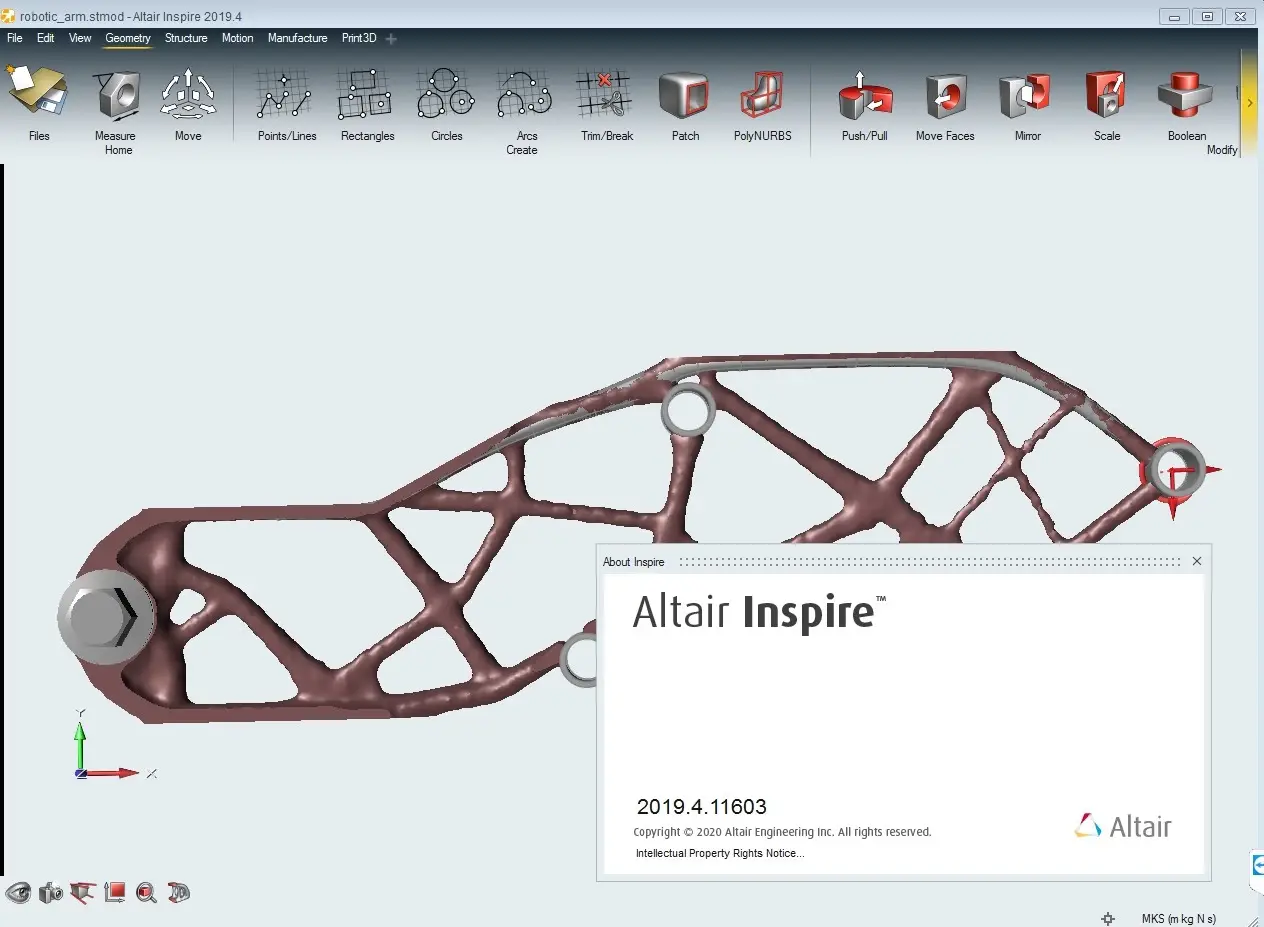The width and height of the screenshot is (1264, 927).
Task: Switch to the Motion ribbon tab
Action: click(237, 38)
